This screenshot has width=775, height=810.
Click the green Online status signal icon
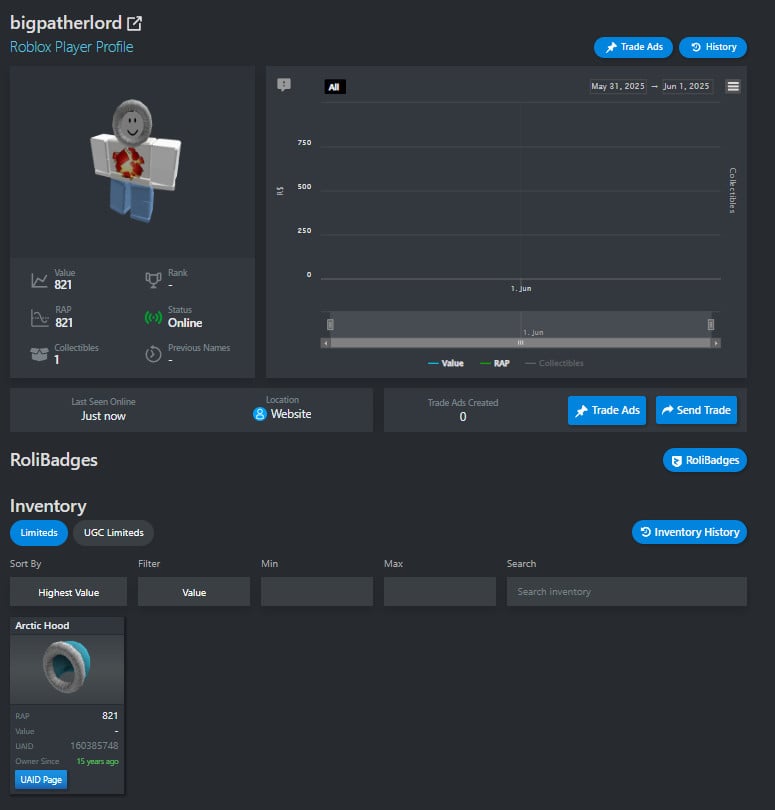[x=153, y=317]
